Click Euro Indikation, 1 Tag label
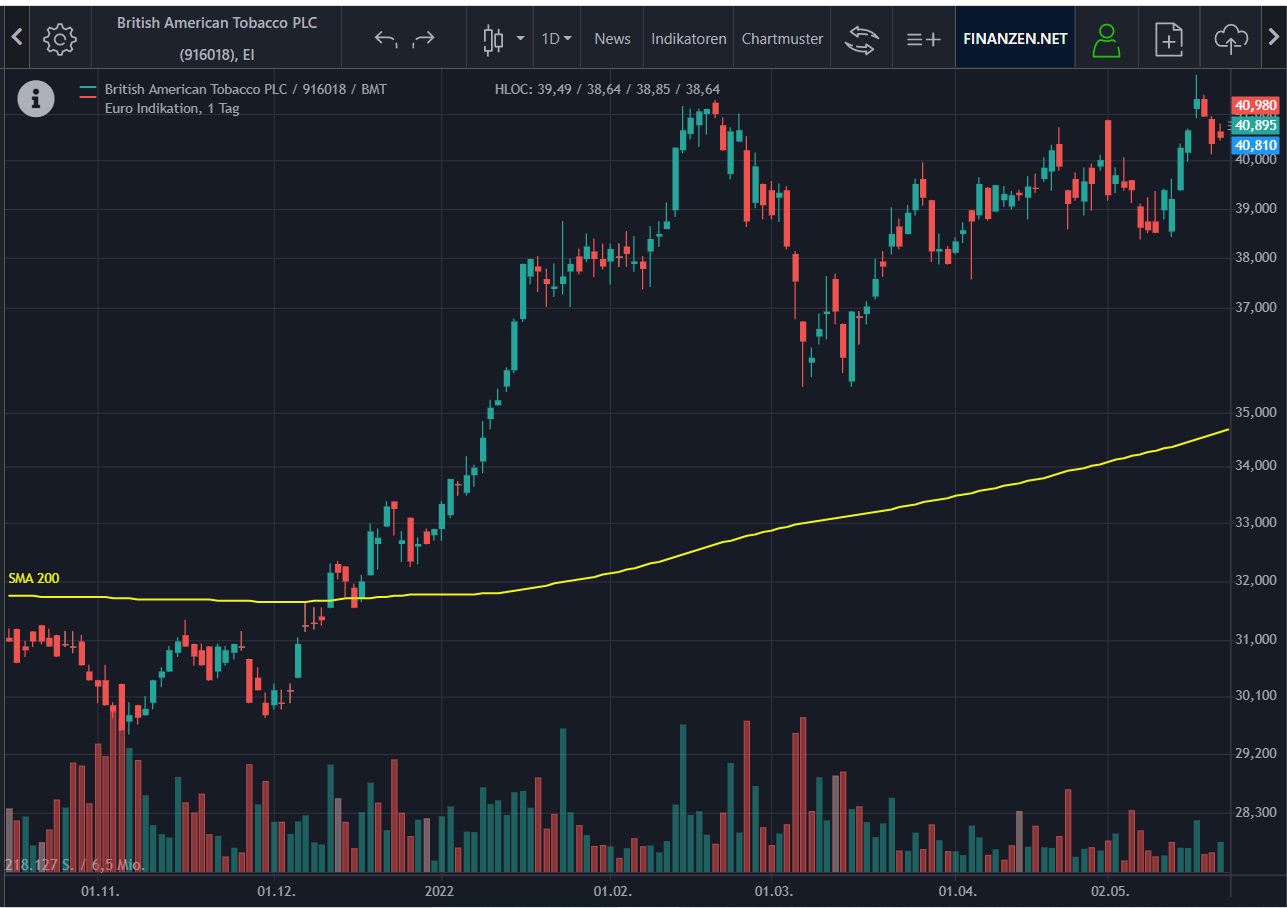Viewport: 1287px width, 908px height. pyautogui.click(x=172, y=108)
